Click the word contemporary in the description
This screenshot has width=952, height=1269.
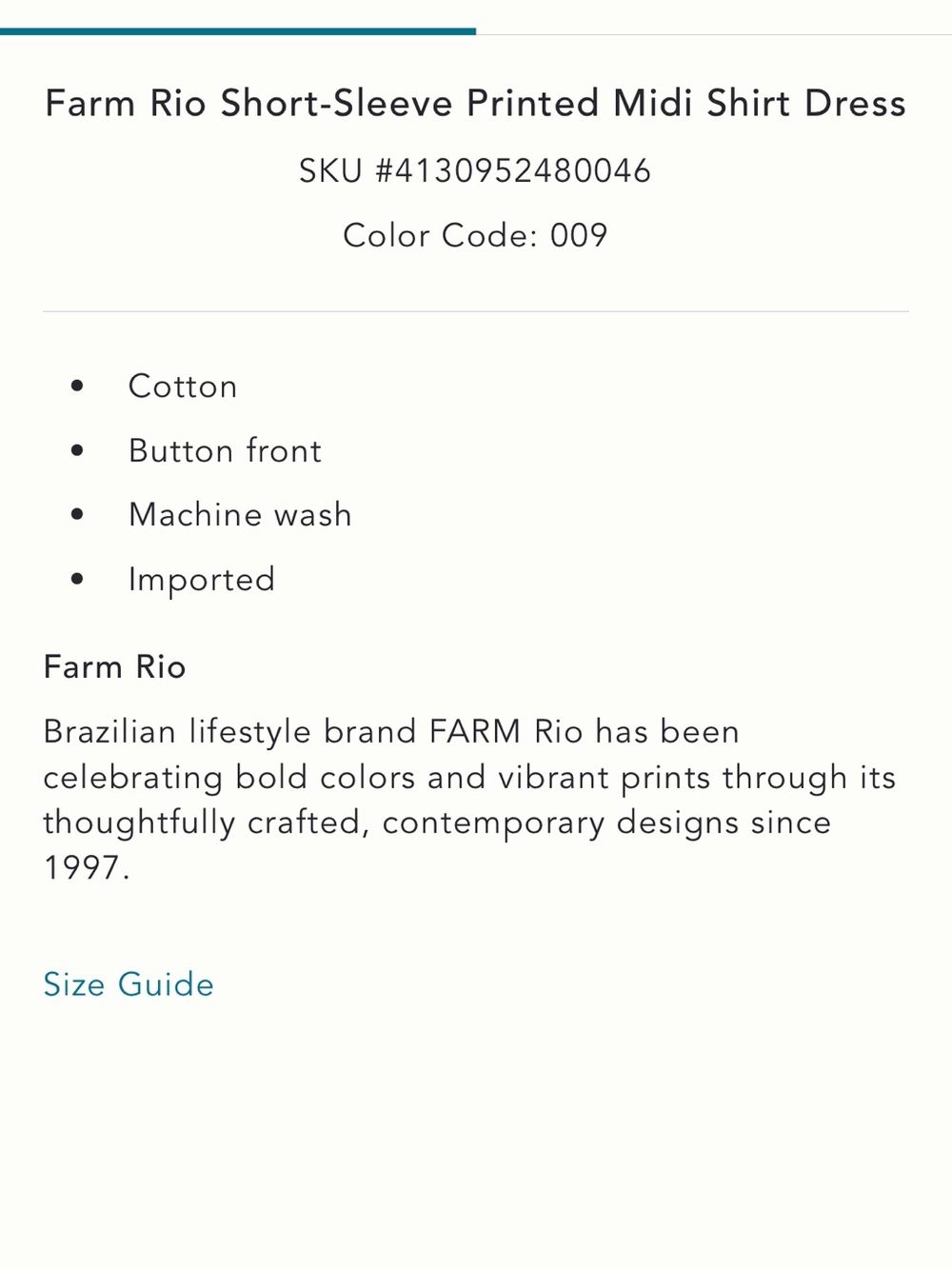click(x=493, y=823)
